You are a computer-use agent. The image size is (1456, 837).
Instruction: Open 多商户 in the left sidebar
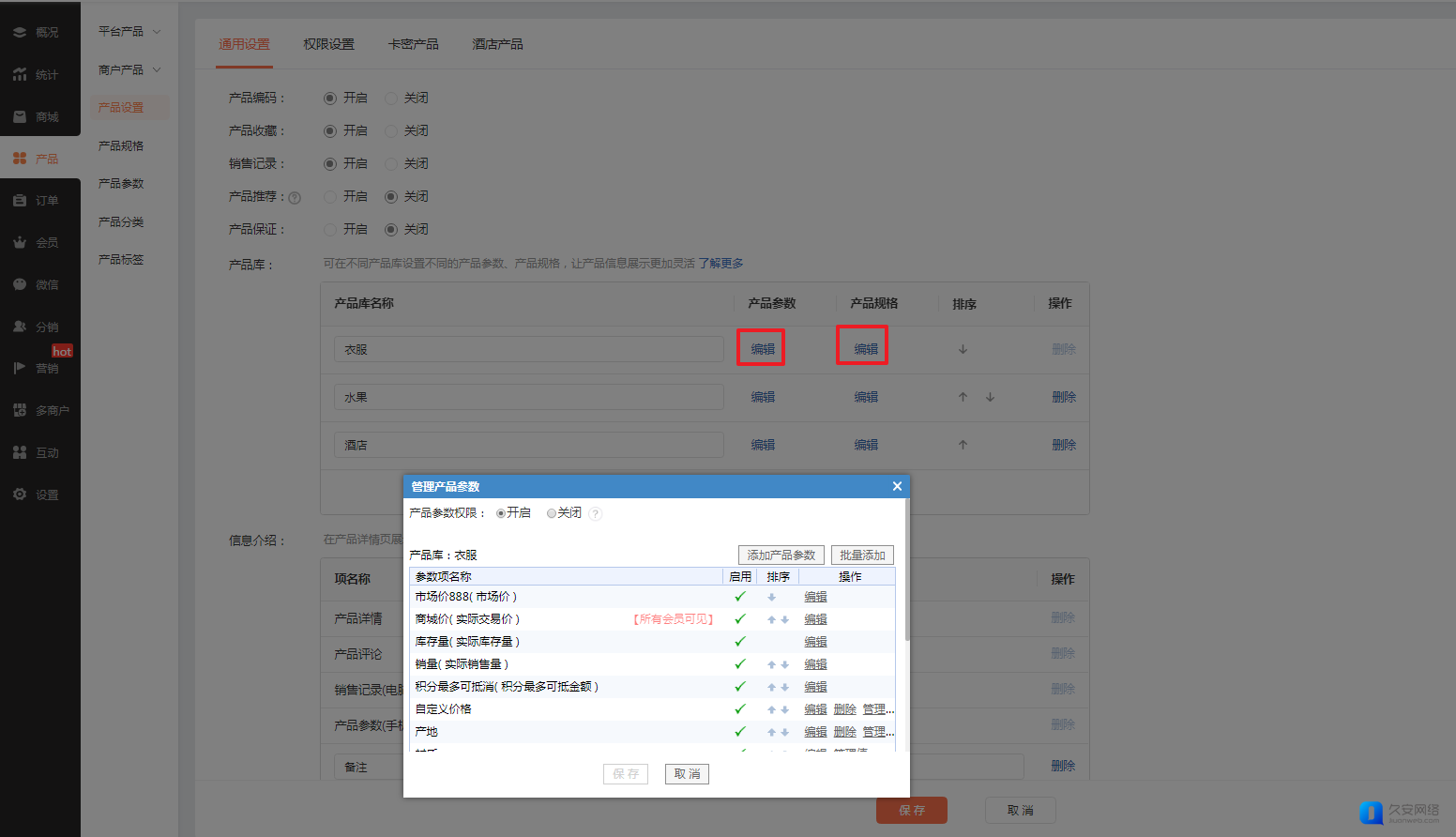(43, 410)
